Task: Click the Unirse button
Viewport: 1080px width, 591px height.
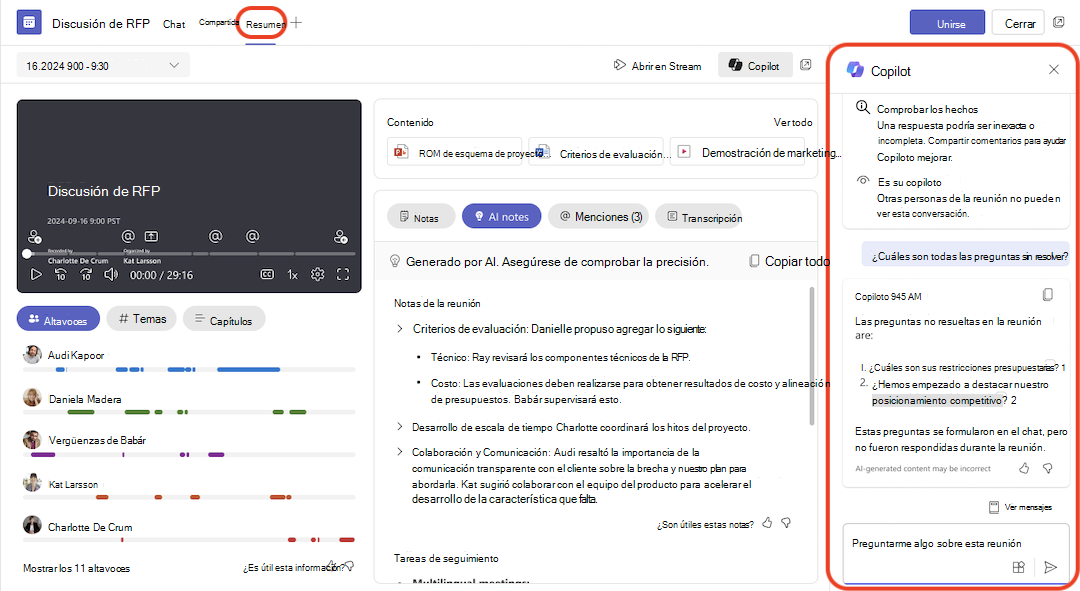Action: click(x=947, y=23)
